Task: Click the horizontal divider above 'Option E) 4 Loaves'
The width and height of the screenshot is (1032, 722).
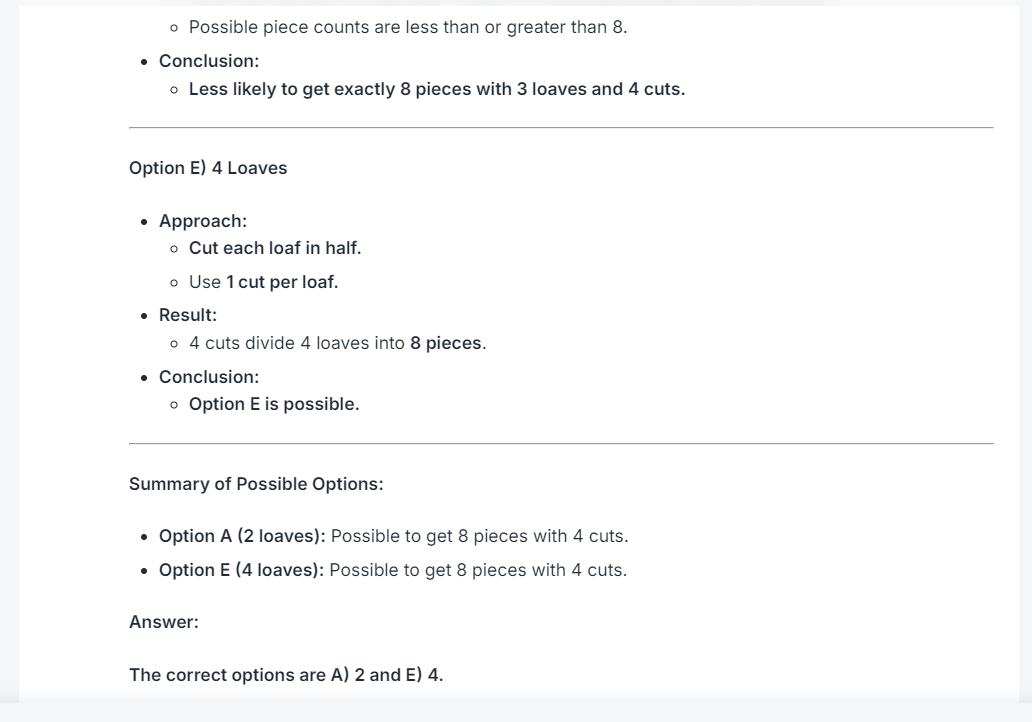Action: [x=561, y=128]
